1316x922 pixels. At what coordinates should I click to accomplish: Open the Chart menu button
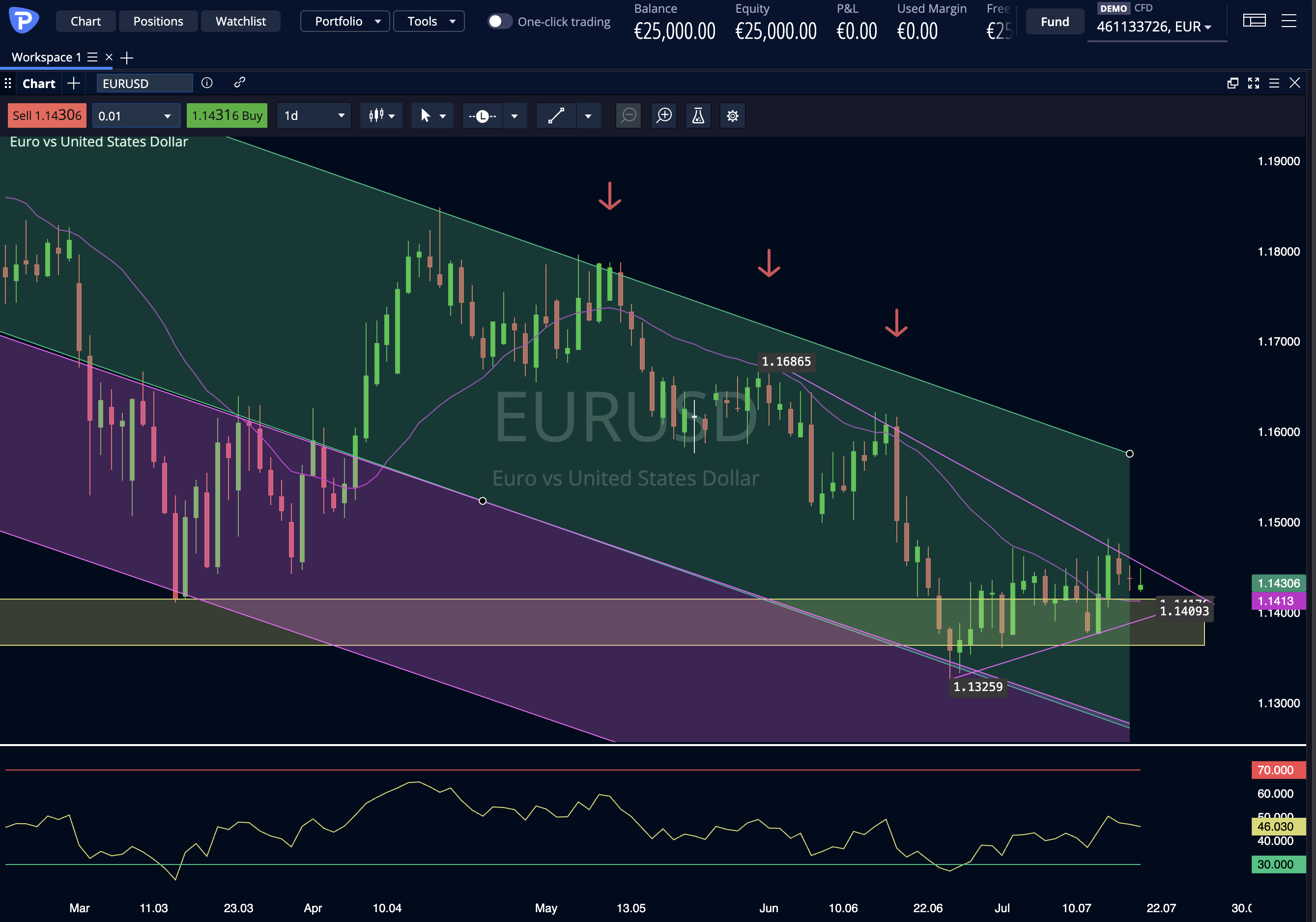point(86,21)
